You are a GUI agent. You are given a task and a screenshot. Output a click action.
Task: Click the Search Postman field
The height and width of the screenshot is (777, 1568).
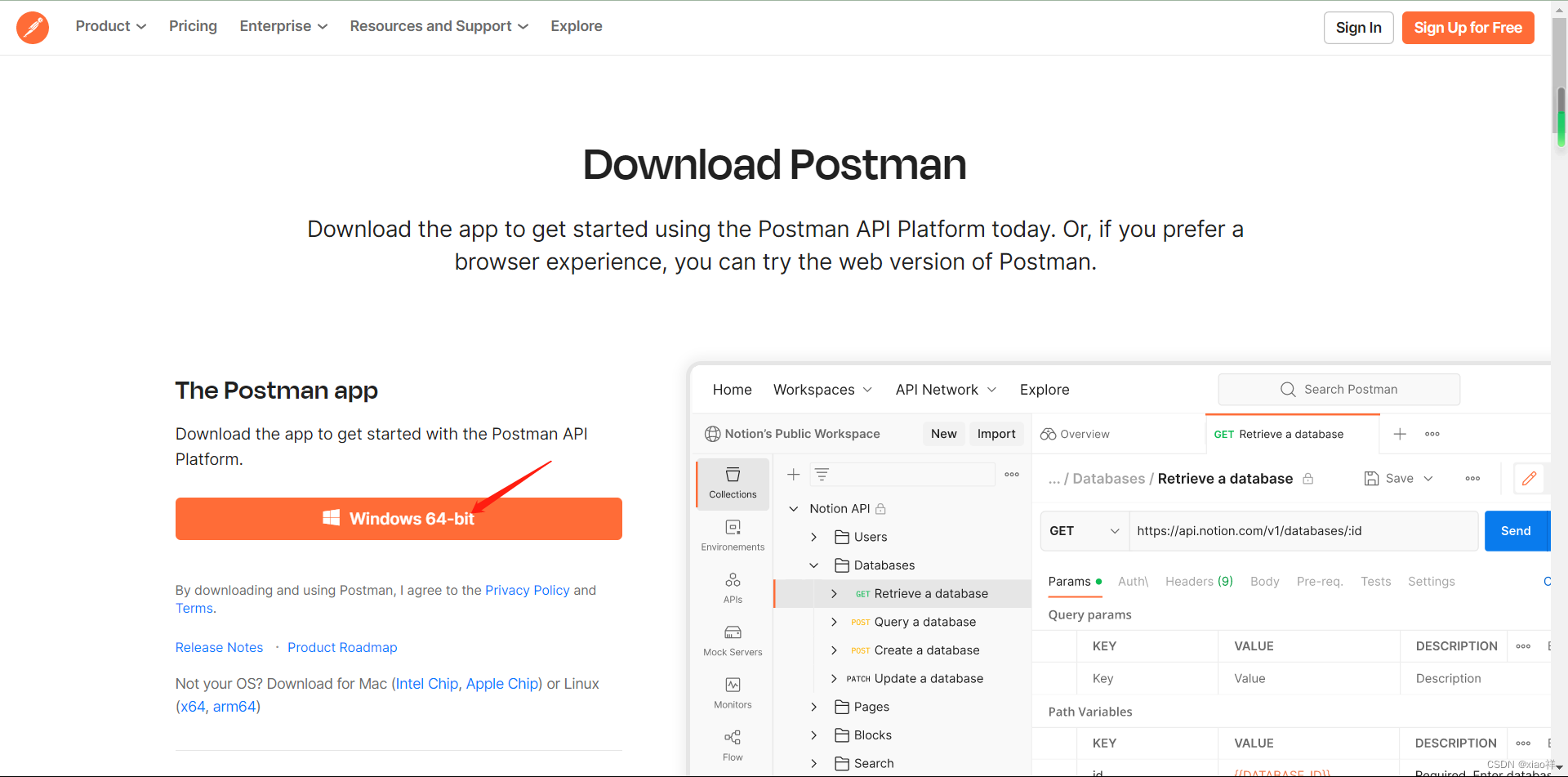(x=1339, y=390)
